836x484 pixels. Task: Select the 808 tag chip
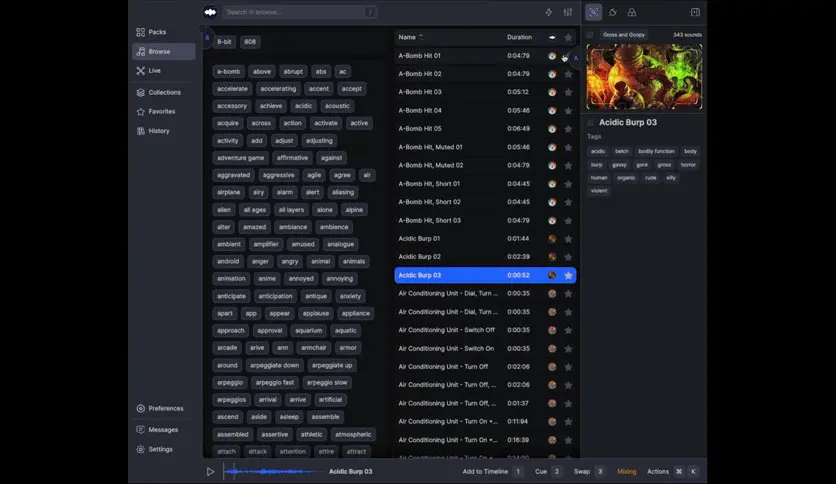click(250, 42)
